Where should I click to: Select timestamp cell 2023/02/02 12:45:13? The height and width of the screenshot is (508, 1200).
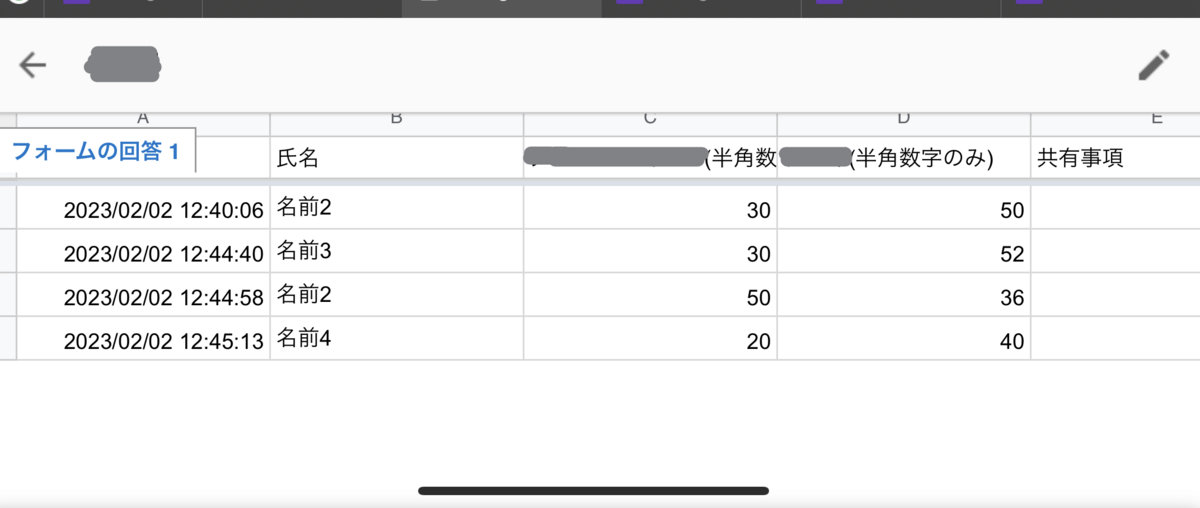143,339
